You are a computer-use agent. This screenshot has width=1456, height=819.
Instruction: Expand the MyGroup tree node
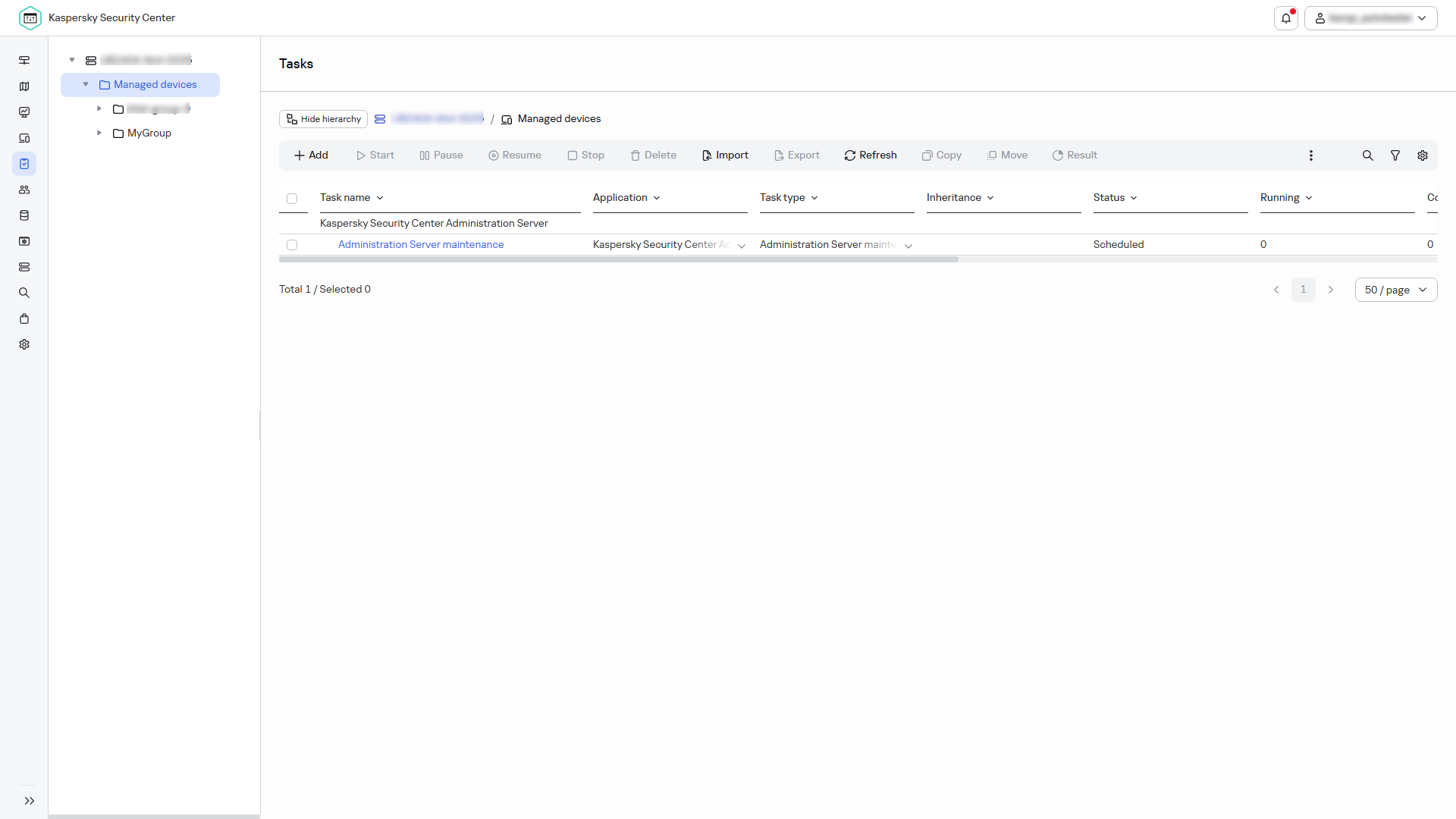[99, 133]
